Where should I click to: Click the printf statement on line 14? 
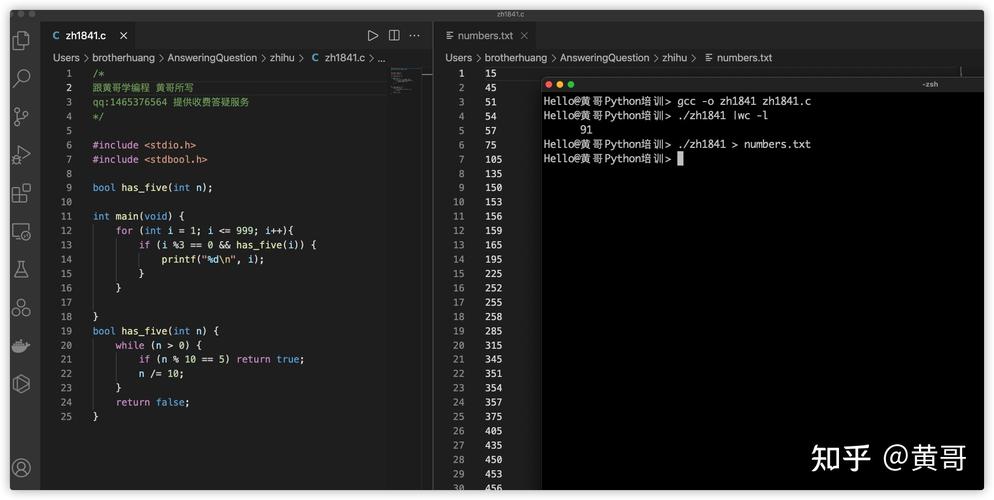tap(212, 259)
